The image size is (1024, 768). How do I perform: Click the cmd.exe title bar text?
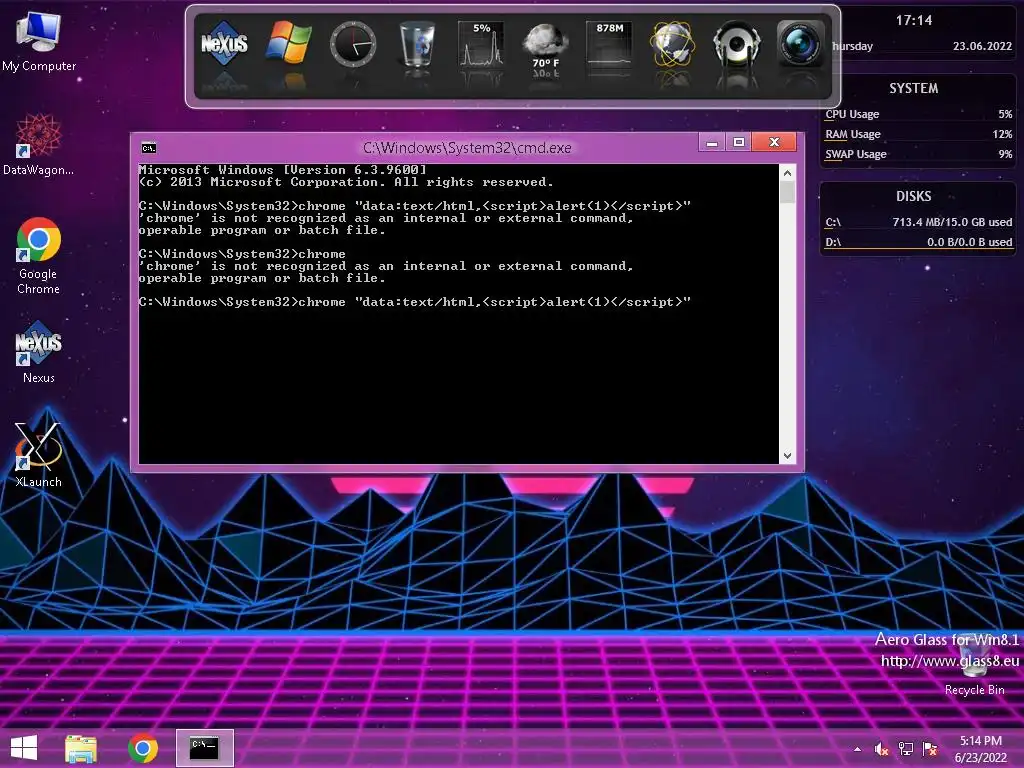[x=467, y=148]
